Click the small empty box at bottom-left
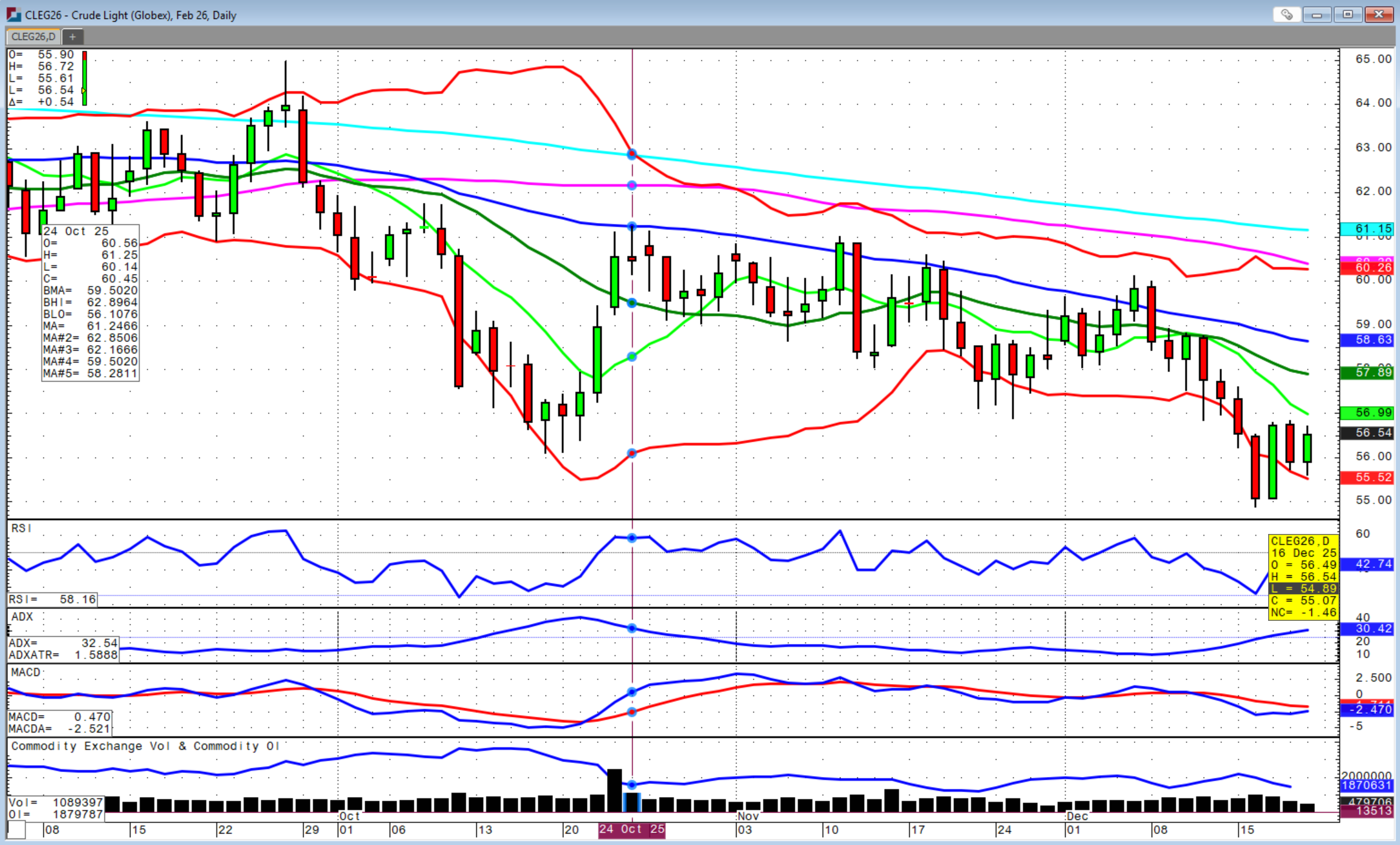 tap(16, 829)
